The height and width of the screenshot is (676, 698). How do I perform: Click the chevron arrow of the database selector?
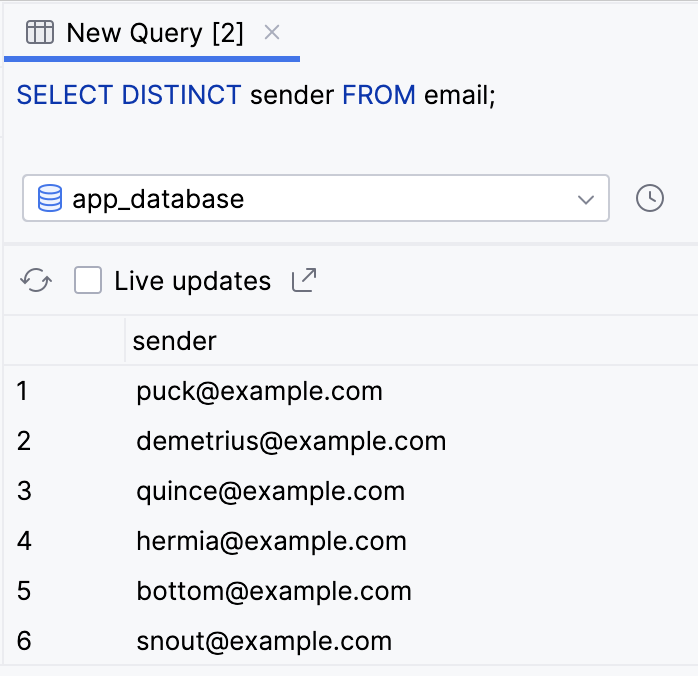click(586, 199)
